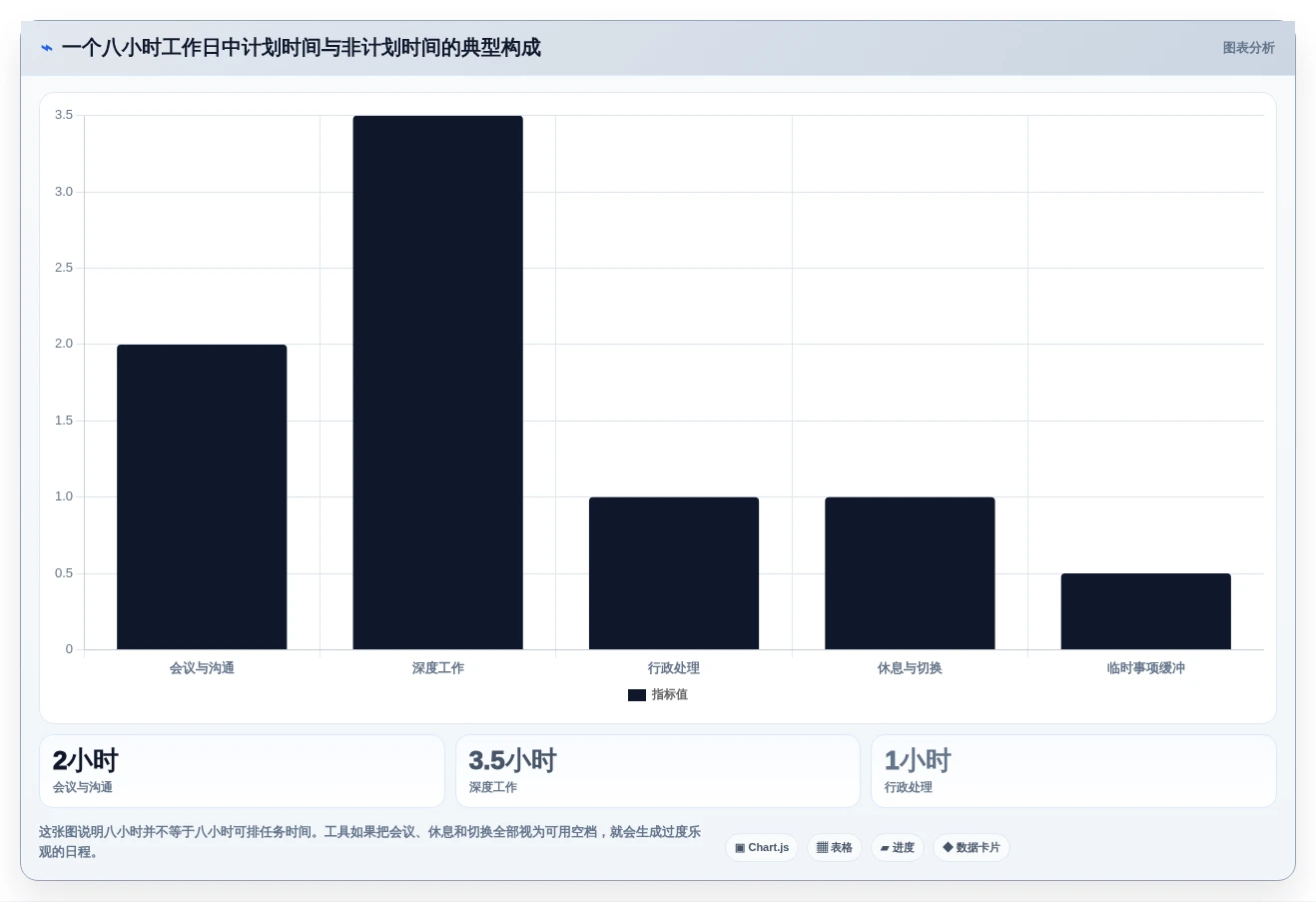
Task: Open the 1小时 行政处理 data card
Action: pos(1073,771)
